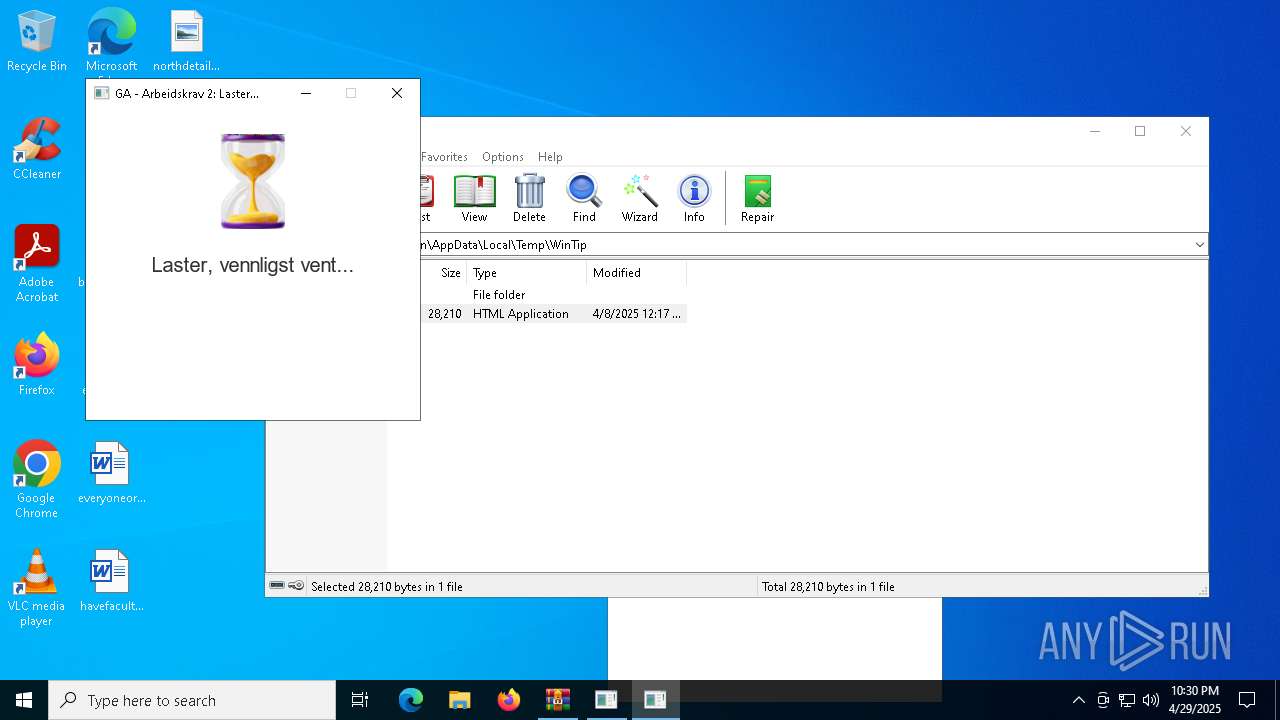This screenshot has height=720, width=1280.
Task: Select the everyoneor Word document on desktop
Action: pos(111,473)
